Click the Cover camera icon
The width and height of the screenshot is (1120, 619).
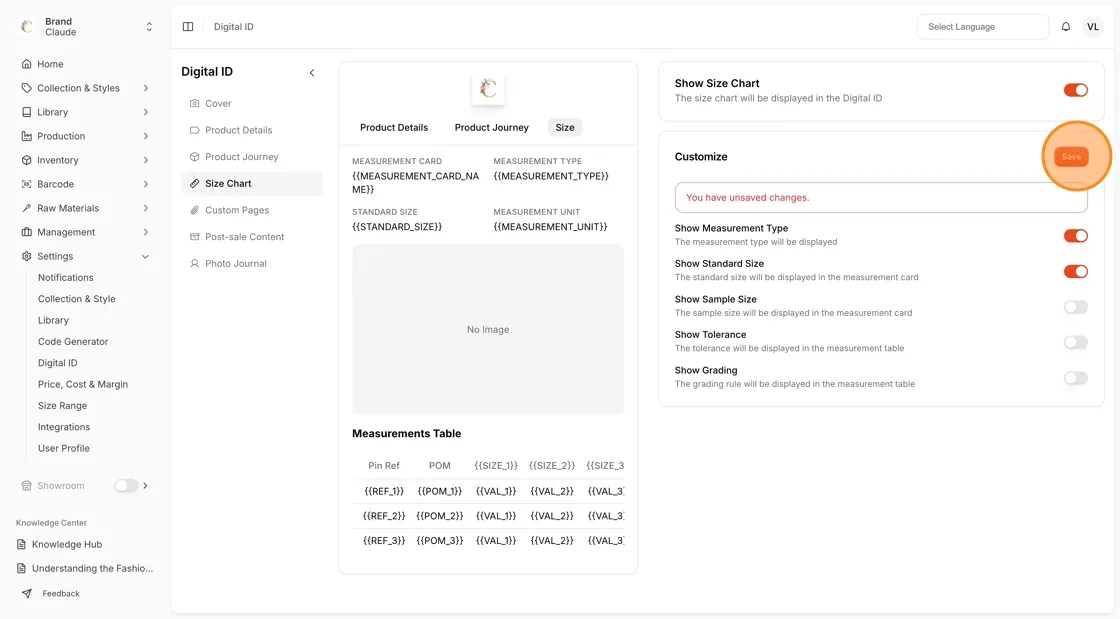click(x=194, y=104)
